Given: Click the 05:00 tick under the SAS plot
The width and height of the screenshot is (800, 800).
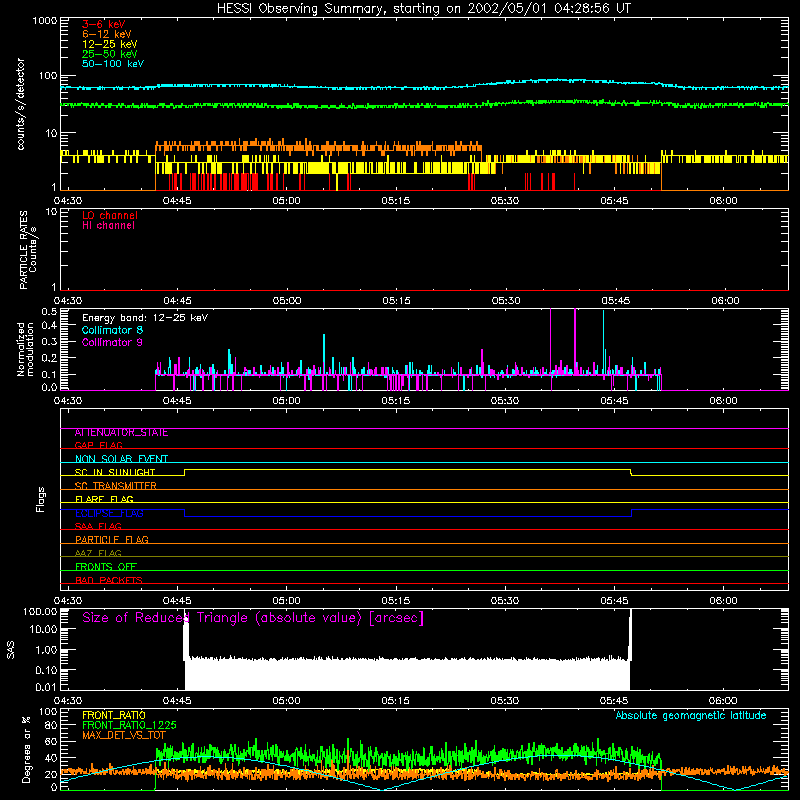Looking at the screenshot, I should pos(286,701).
